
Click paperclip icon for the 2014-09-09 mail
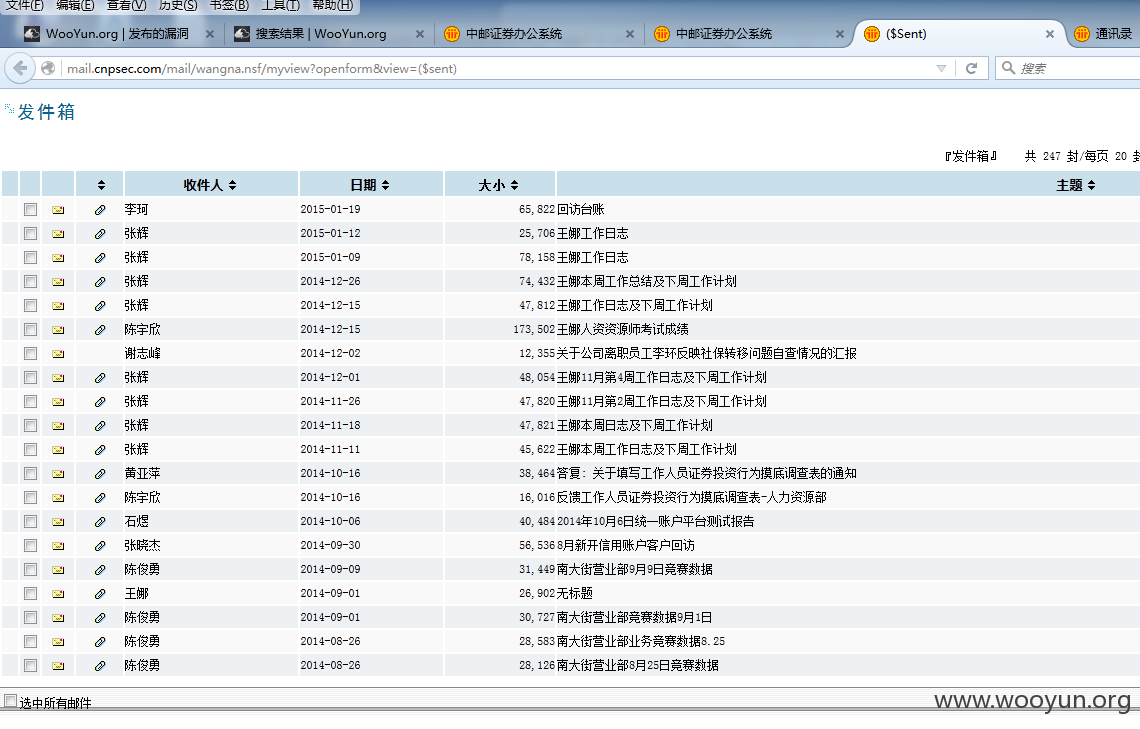(x=100, y=570)
